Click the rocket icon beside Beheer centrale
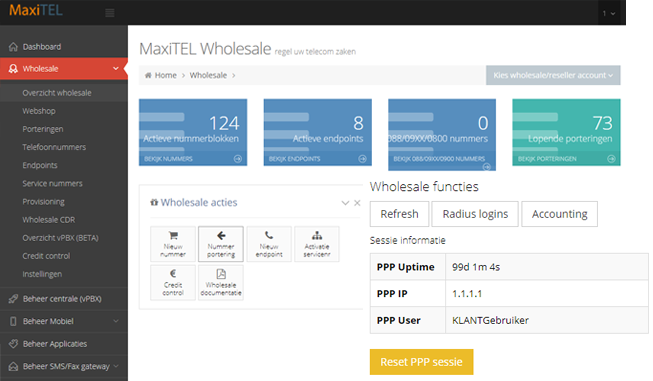The image size is (653, 381). (13, 299)
